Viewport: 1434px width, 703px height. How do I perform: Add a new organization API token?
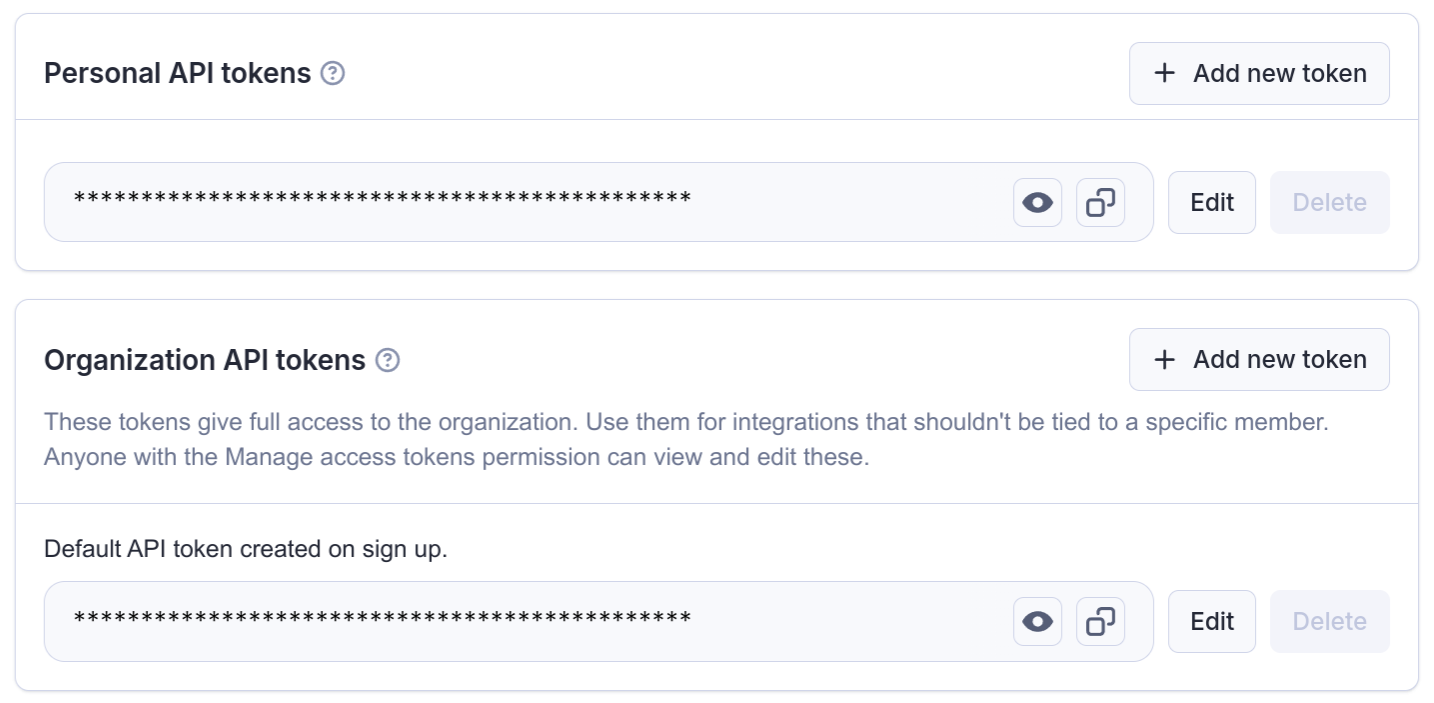coord(1259,359)
